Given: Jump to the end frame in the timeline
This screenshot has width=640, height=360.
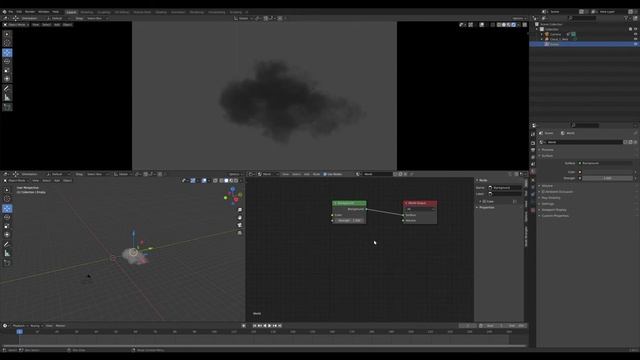Looking at the screenshot, I should click(x=280, y=326).
